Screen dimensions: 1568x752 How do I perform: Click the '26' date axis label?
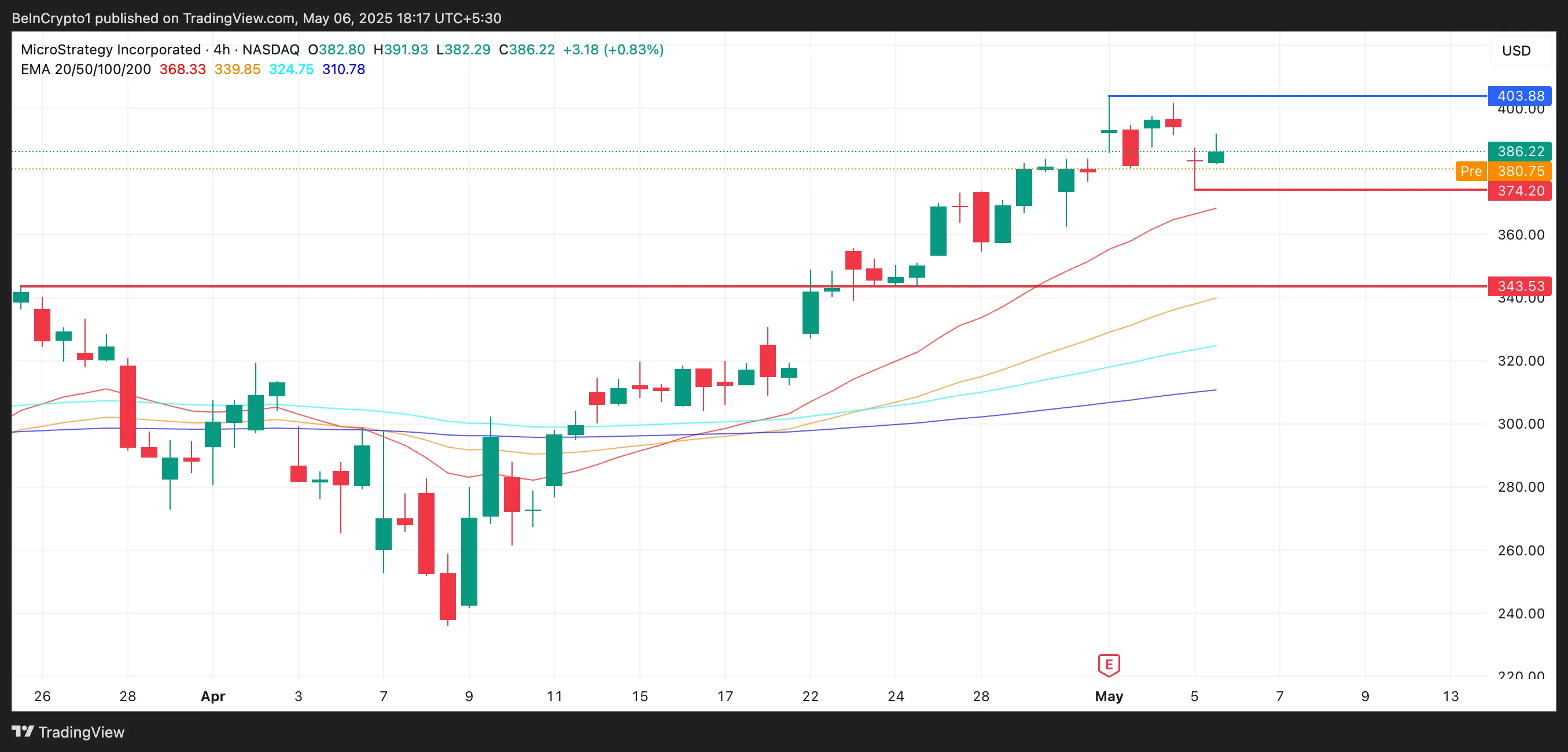coord(42,696)
